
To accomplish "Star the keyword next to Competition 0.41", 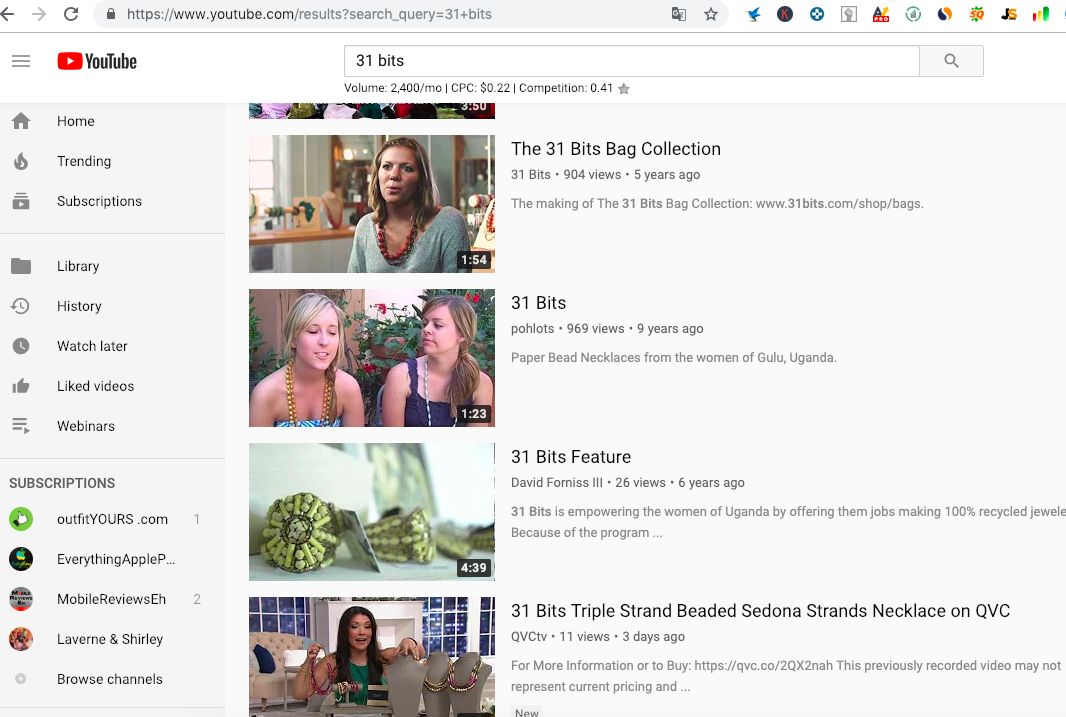I will (623, 88).
